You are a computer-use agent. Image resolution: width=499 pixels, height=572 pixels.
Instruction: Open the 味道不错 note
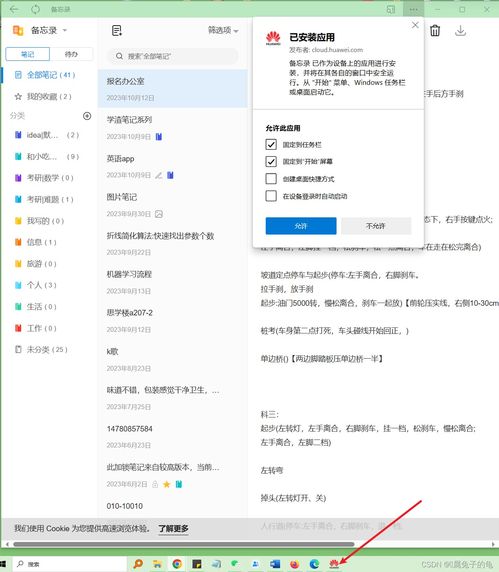coord(172,398)
